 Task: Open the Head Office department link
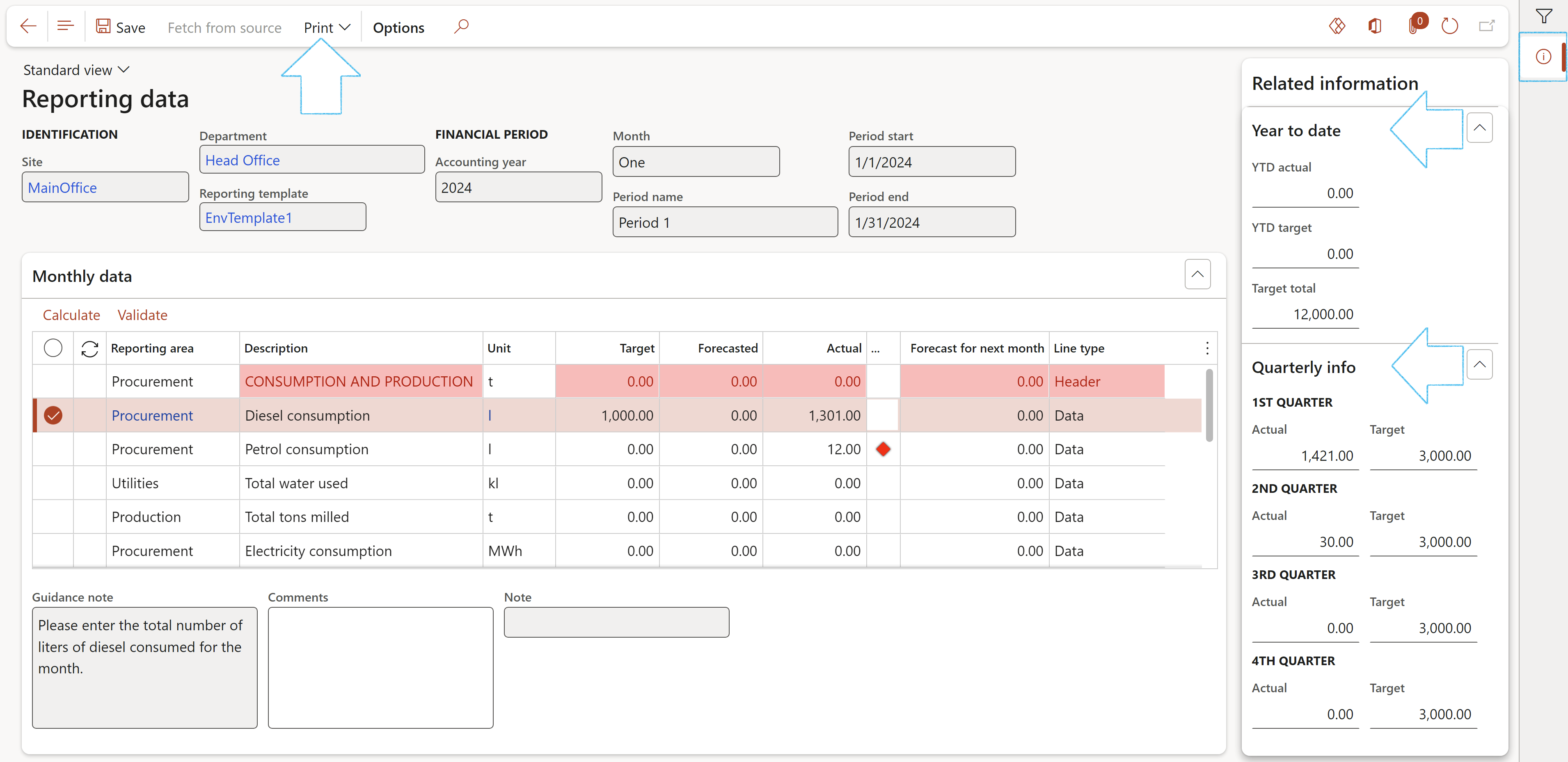242,161
